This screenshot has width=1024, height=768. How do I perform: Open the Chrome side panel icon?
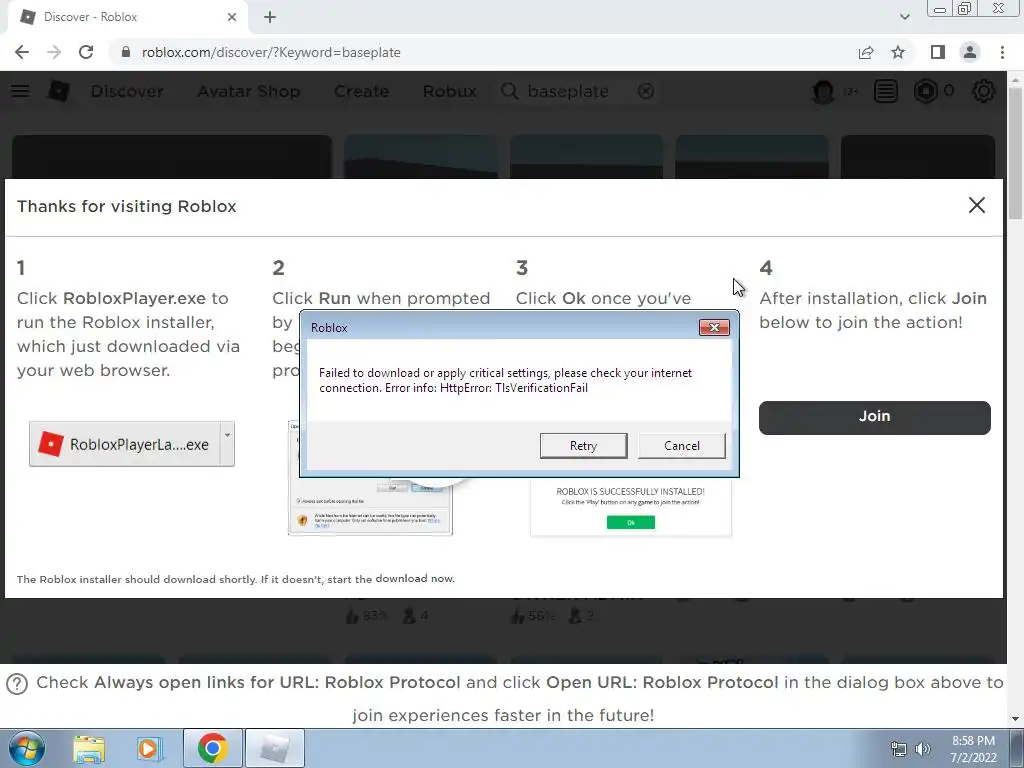point(938,52)
